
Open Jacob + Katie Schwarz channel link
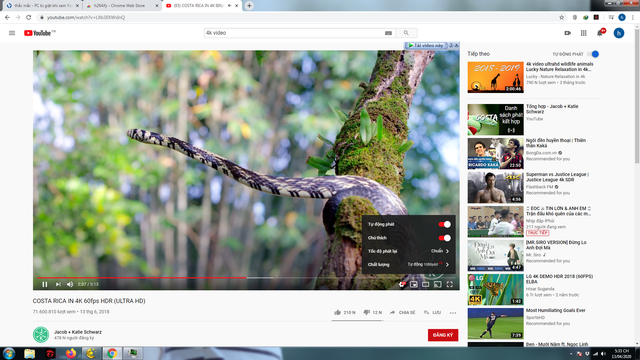coord(78,332)
